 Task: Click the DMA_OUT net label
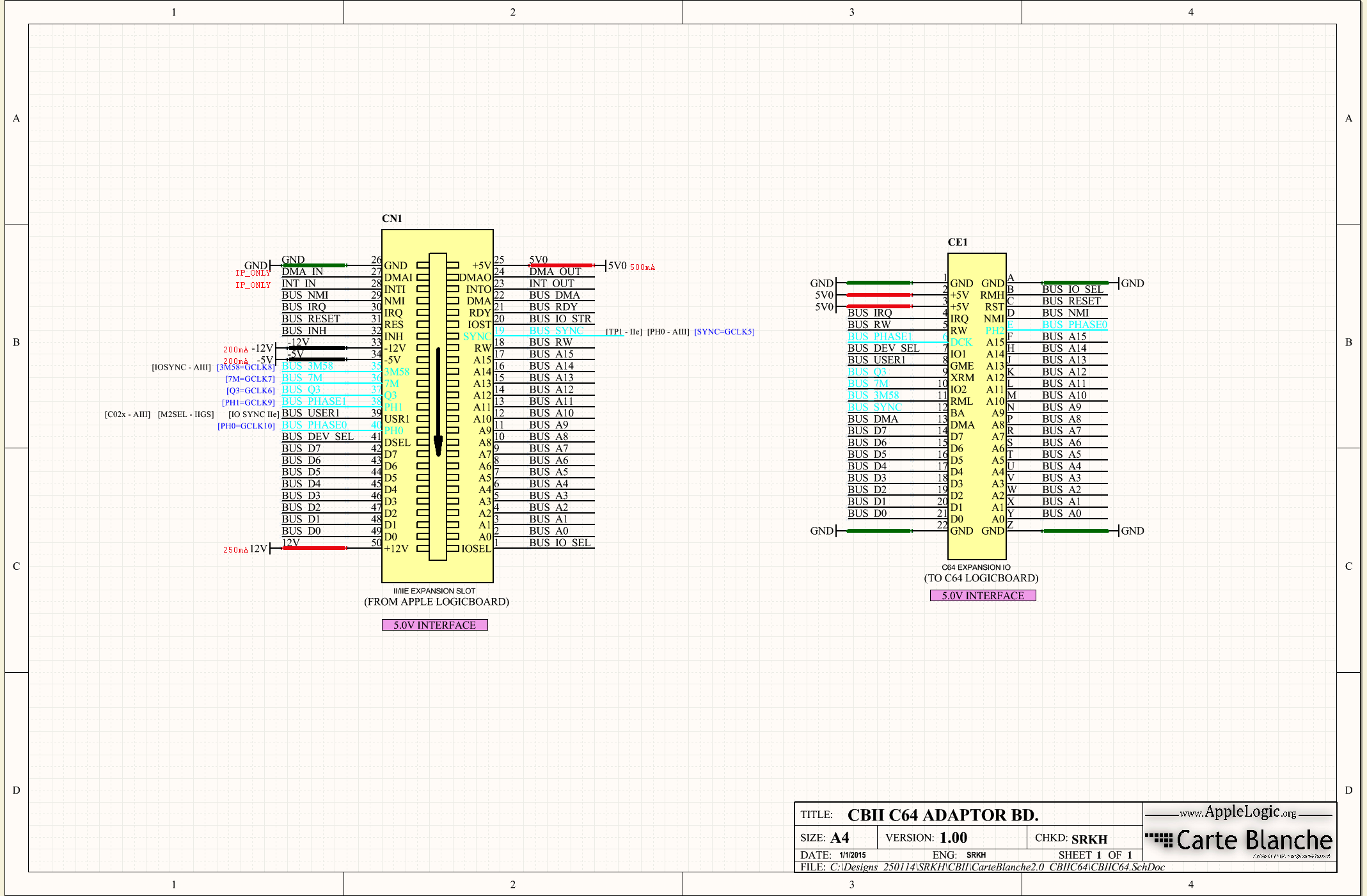(555, 272)
